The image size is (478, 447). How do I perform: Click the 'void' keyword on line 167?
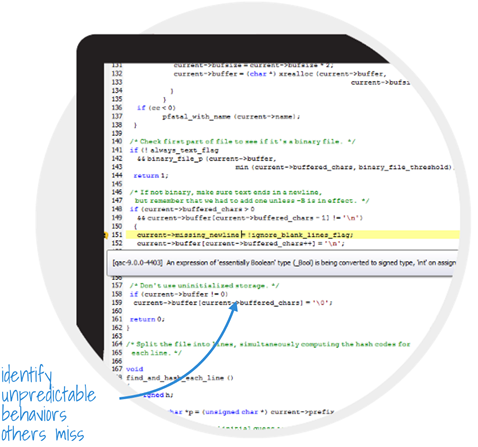click(x=135, y=369)
